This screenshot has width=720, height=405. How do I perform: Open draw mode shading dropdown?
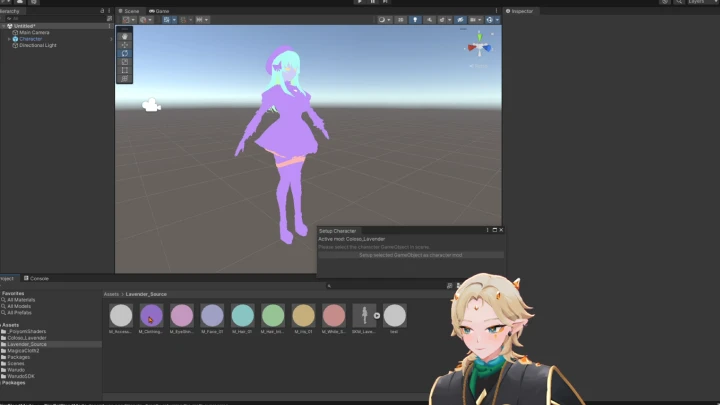tap(384, 20)
